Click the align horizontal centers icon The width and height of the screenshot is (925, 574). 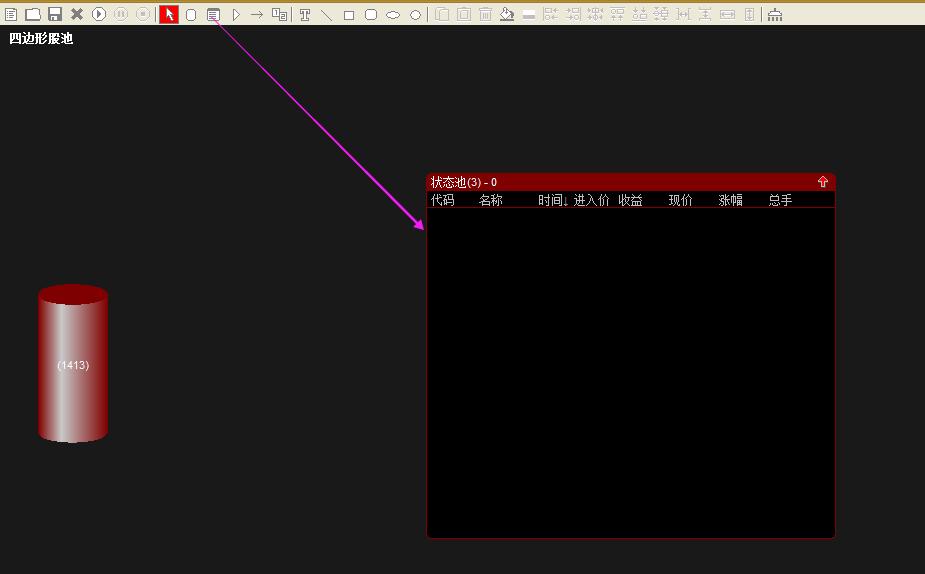pyautogui.click(x=595, y=15)
